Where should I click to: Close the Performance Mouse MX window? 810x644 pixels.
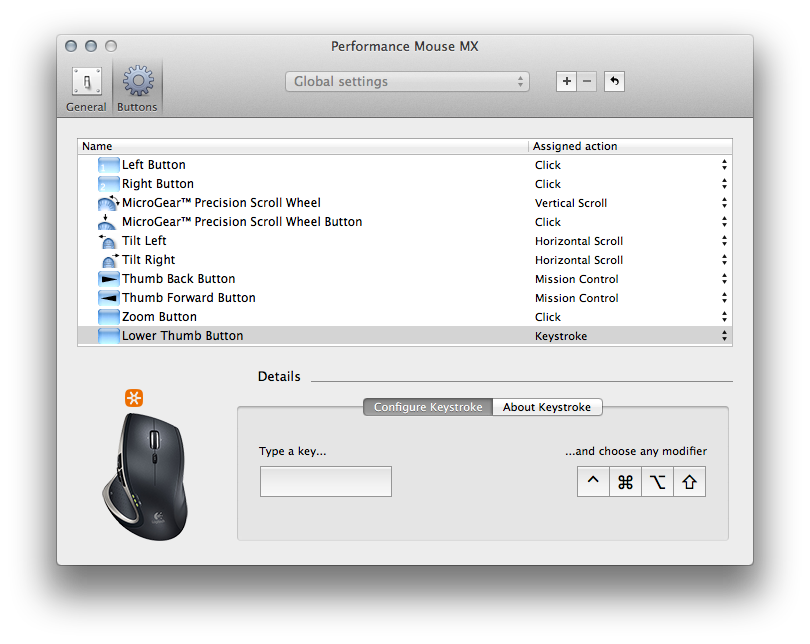click(71, 46)
